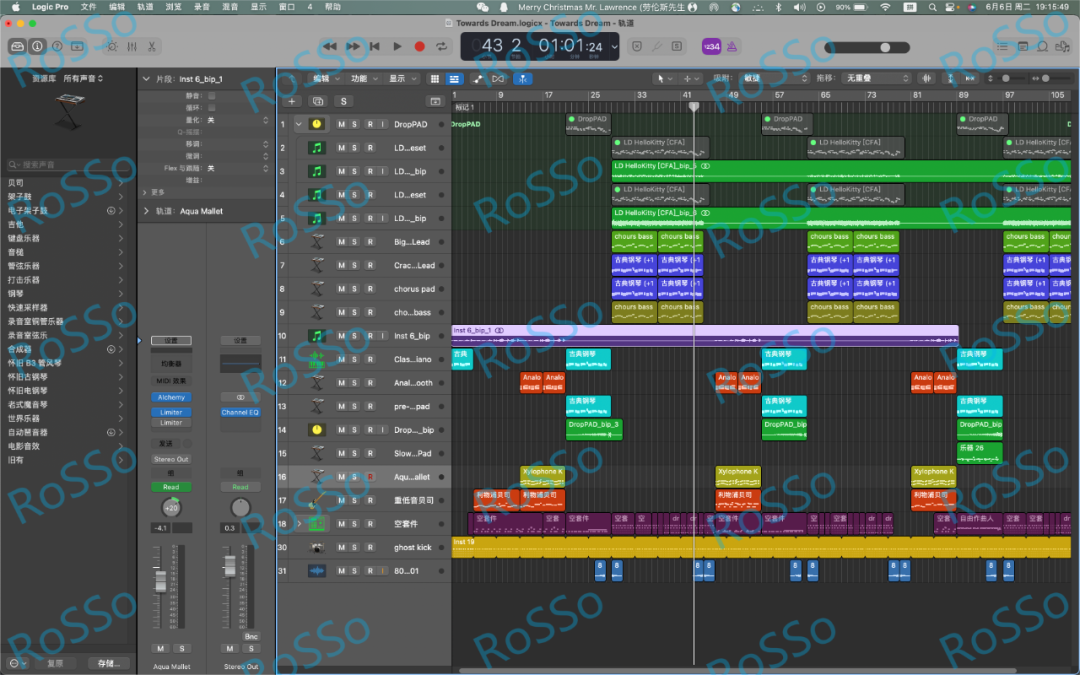Mute the Big...Lead track

point(341,242)
